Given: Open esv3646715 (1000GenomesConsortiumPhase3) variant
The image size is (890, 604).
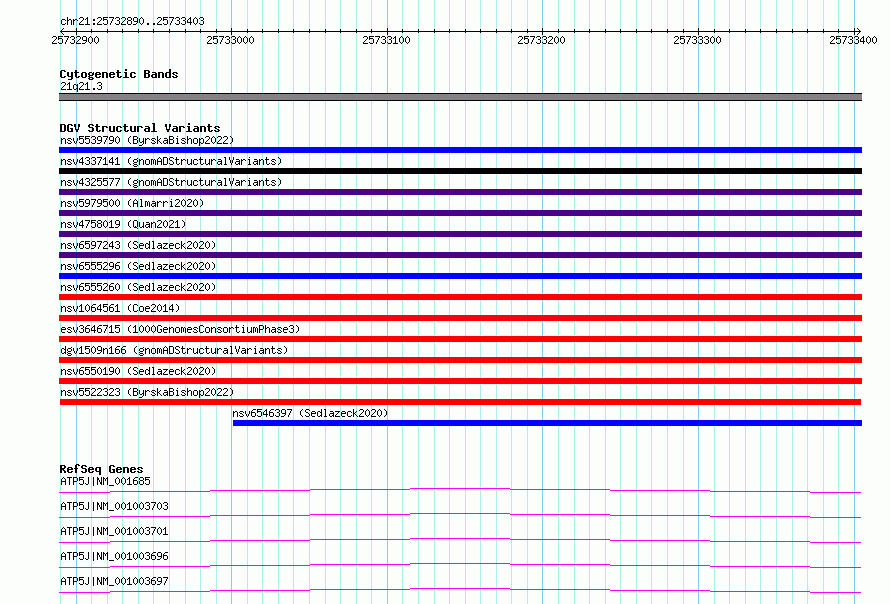Looking at the screenshot, I should click(180, 329).
